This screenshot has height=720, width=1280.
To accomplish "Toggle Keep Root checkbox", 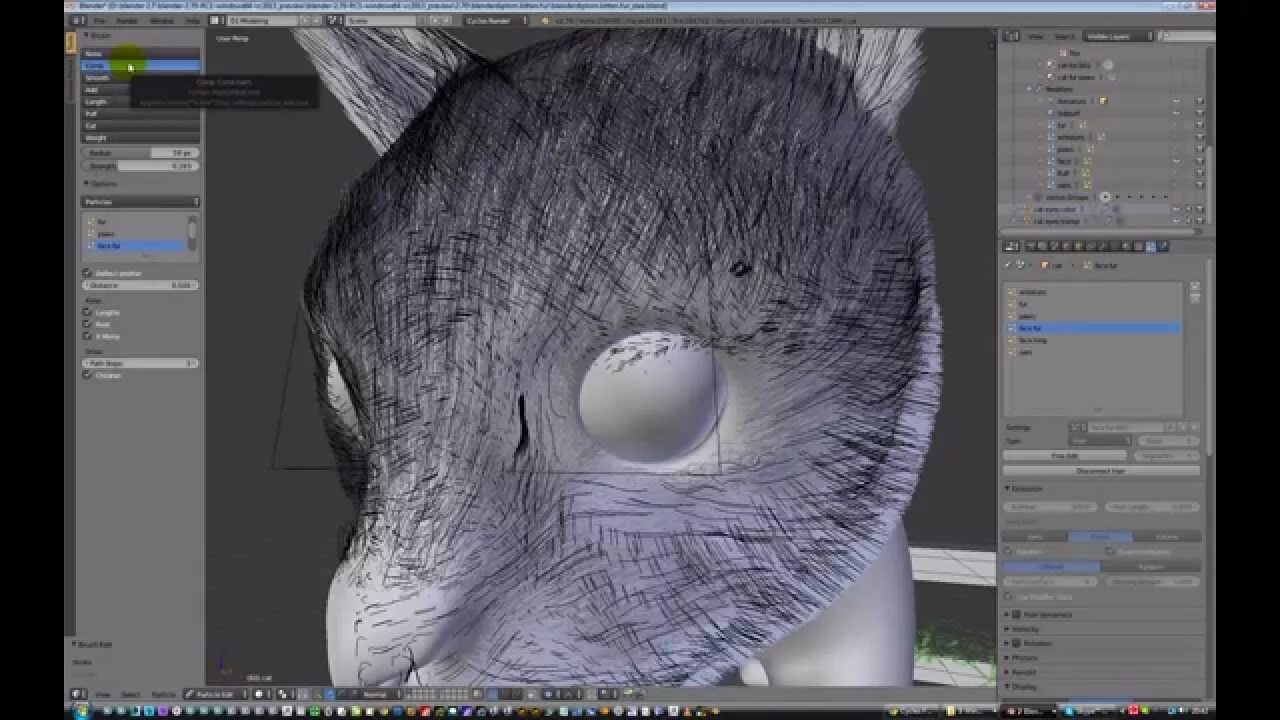I will click(87, 324).
